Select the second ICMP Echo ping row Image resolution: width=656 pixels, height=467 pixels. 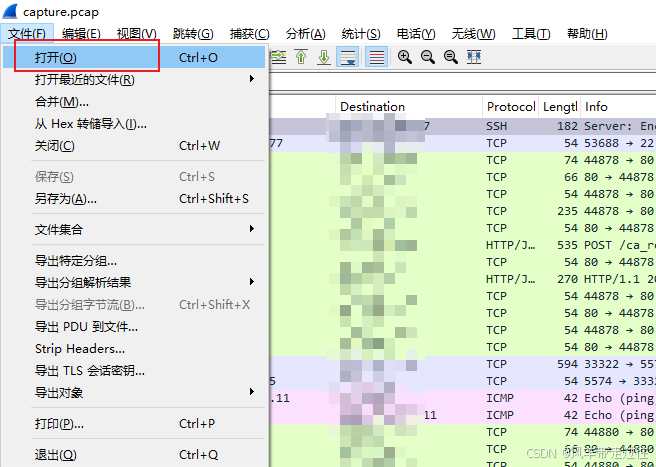coord(462,415)
